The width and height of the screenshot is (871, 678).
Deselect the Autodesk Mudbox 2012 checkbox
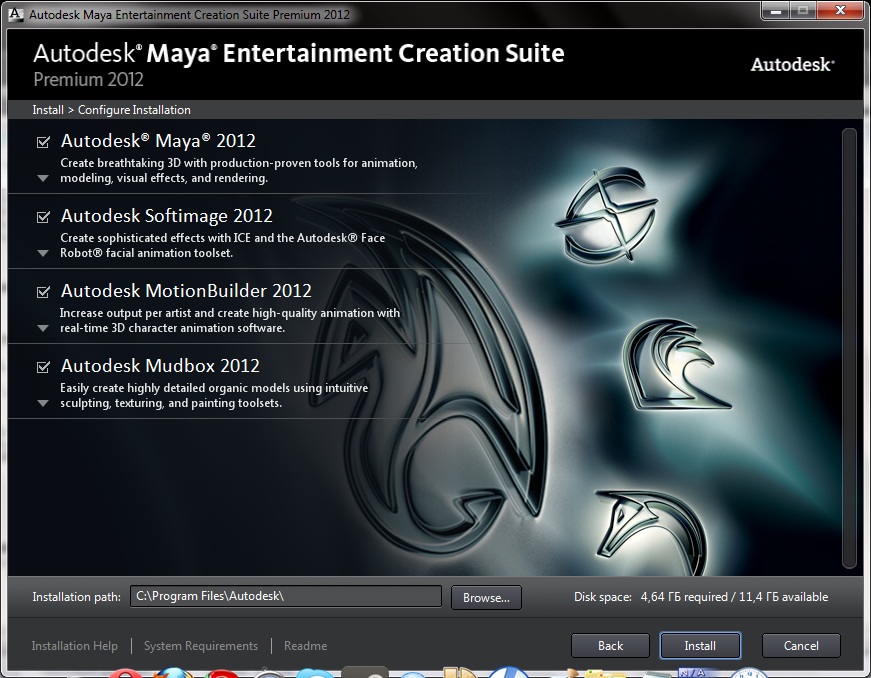coord(43,367)
